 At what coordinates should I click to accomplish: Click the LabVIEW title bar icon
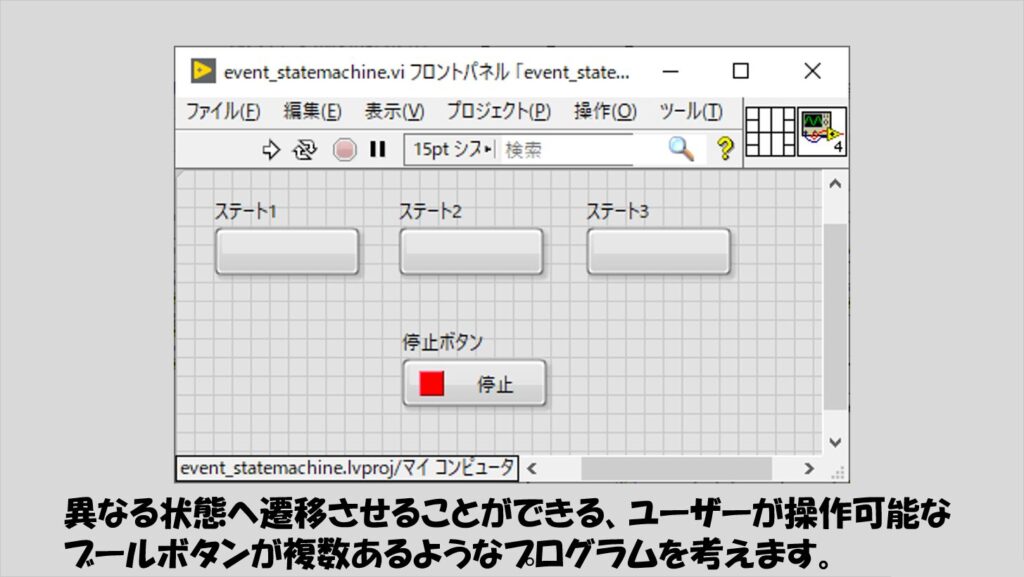pyautogui.click(x=203, y=71)
